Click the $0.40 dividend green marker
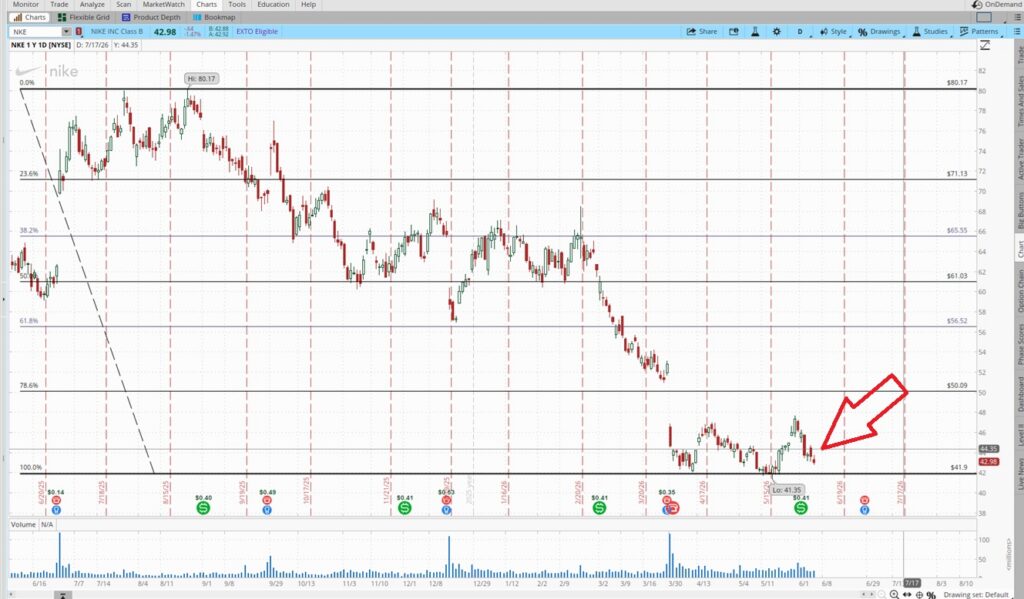 [203, 506]
